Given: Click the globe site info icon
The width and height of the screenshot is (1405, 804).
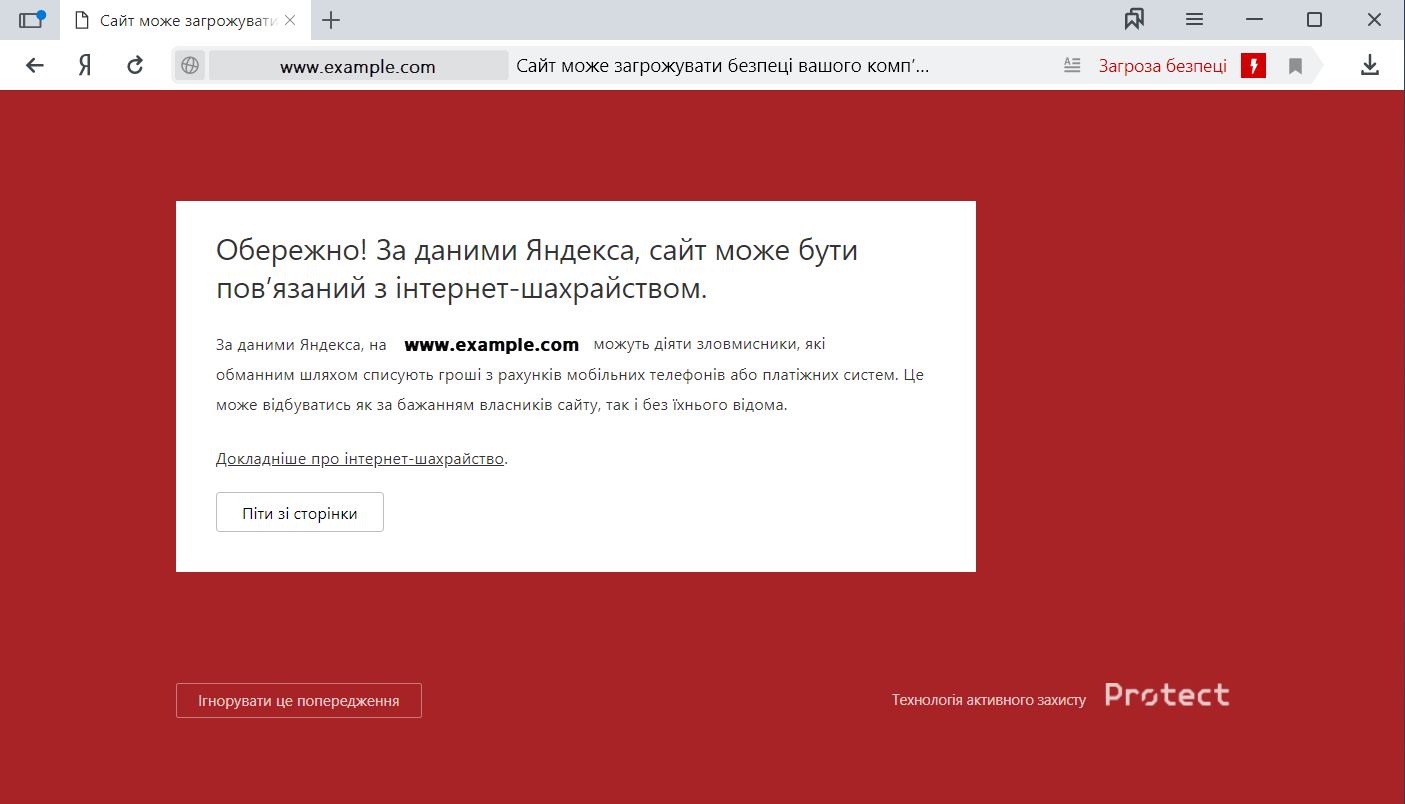Looking at the screenshot, I should click(x=190, y=66).
